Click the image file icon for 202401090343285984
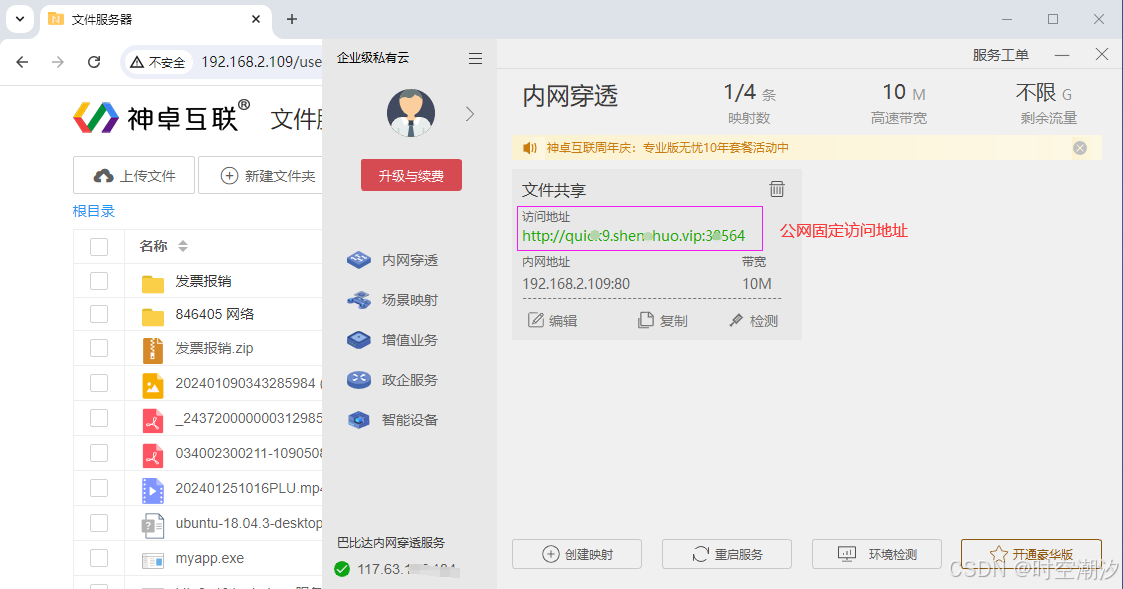Screen dimensions: 1123x589 [153, 386]
